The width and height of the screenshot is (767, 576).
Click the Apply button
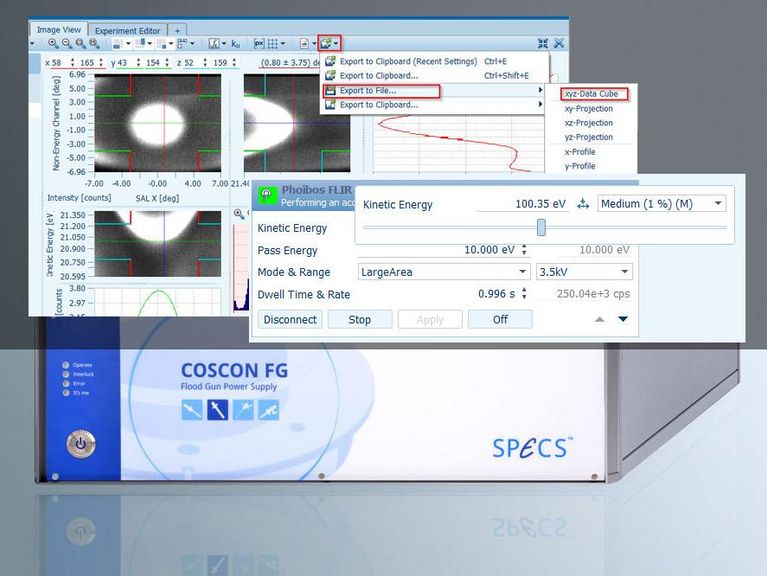[430, 320]
